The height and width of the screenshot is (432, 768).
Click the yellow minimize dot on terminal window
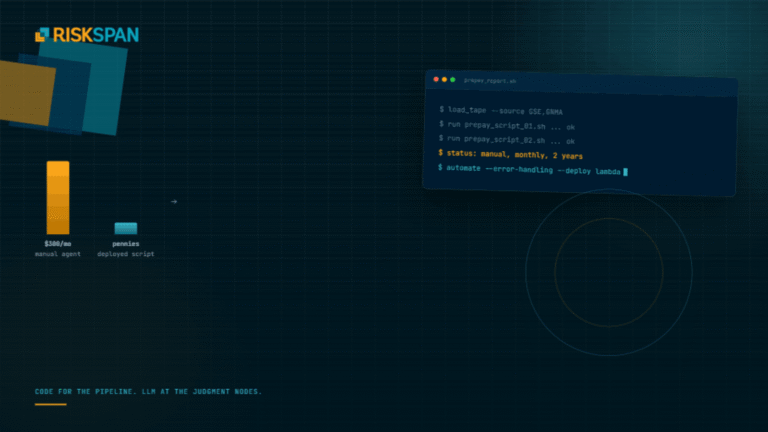tap(444, 80)
